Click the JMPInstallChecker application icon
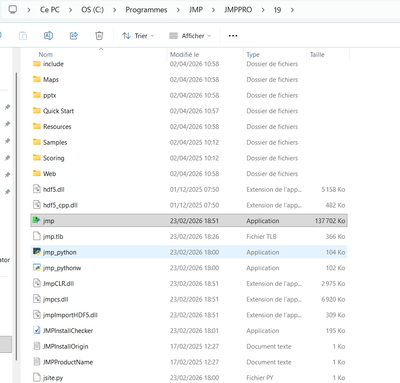The image size is (400, 383). pos(37,330)
